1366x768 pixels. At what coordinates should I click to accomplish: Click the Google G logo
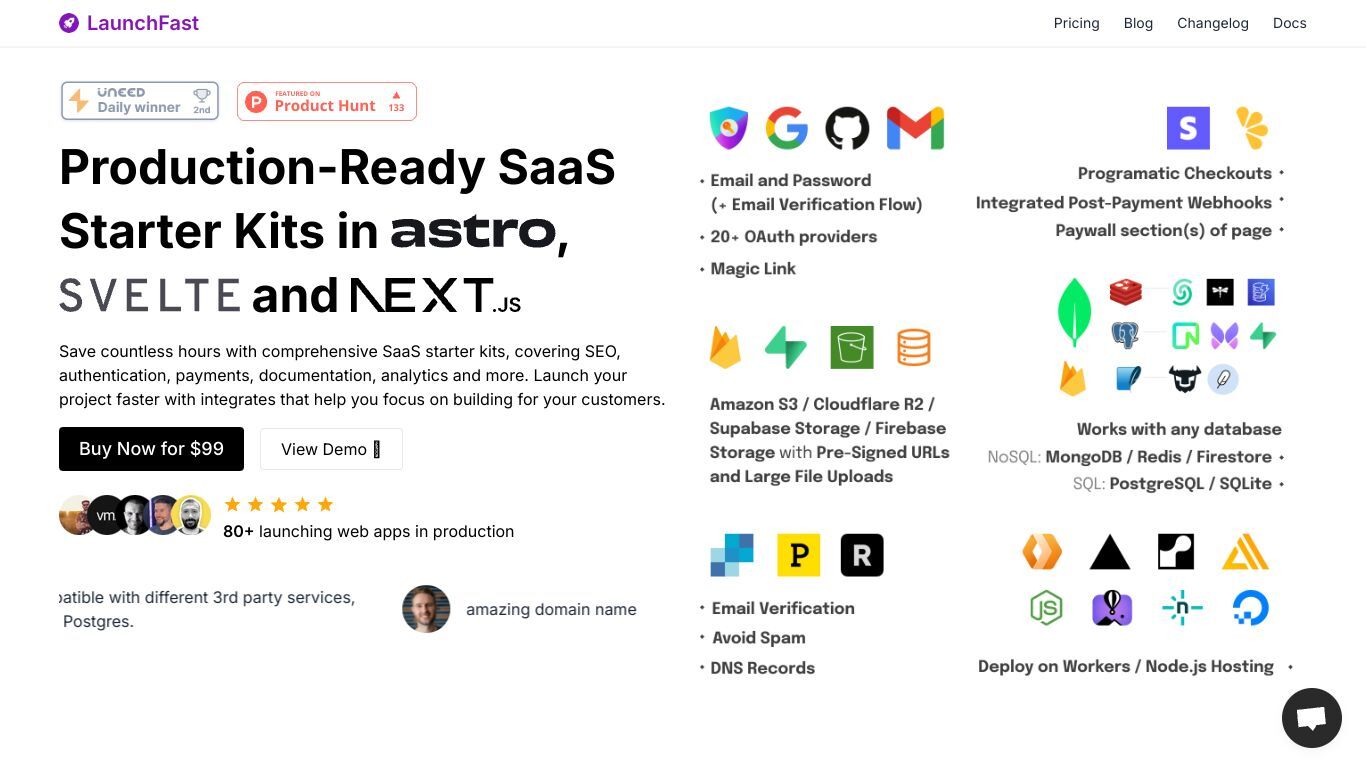pyautogui.click(x=787, y=128)
